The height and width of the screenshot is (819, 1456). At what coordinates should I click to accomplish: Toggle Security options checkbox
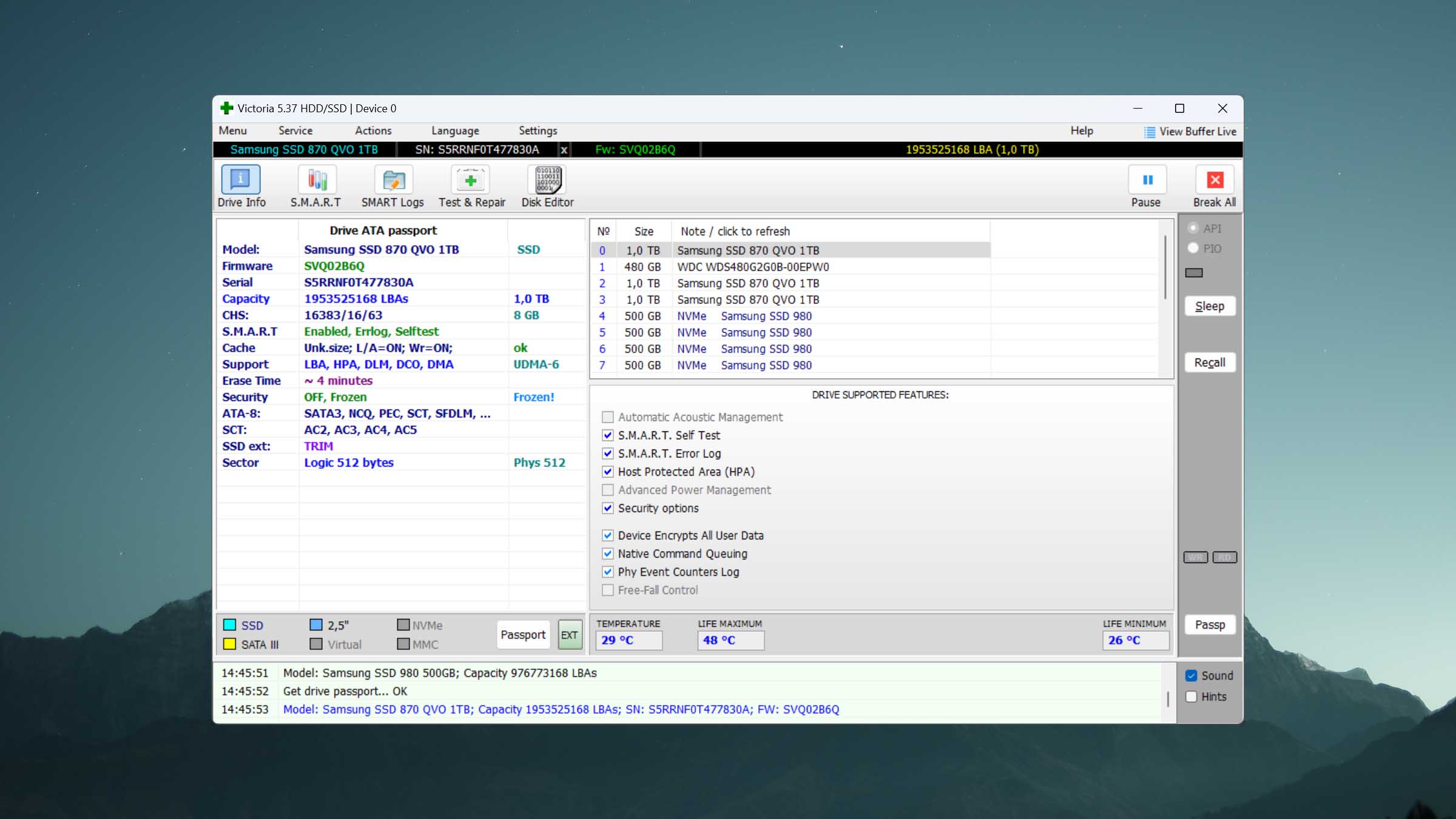[x=607, y=508]
